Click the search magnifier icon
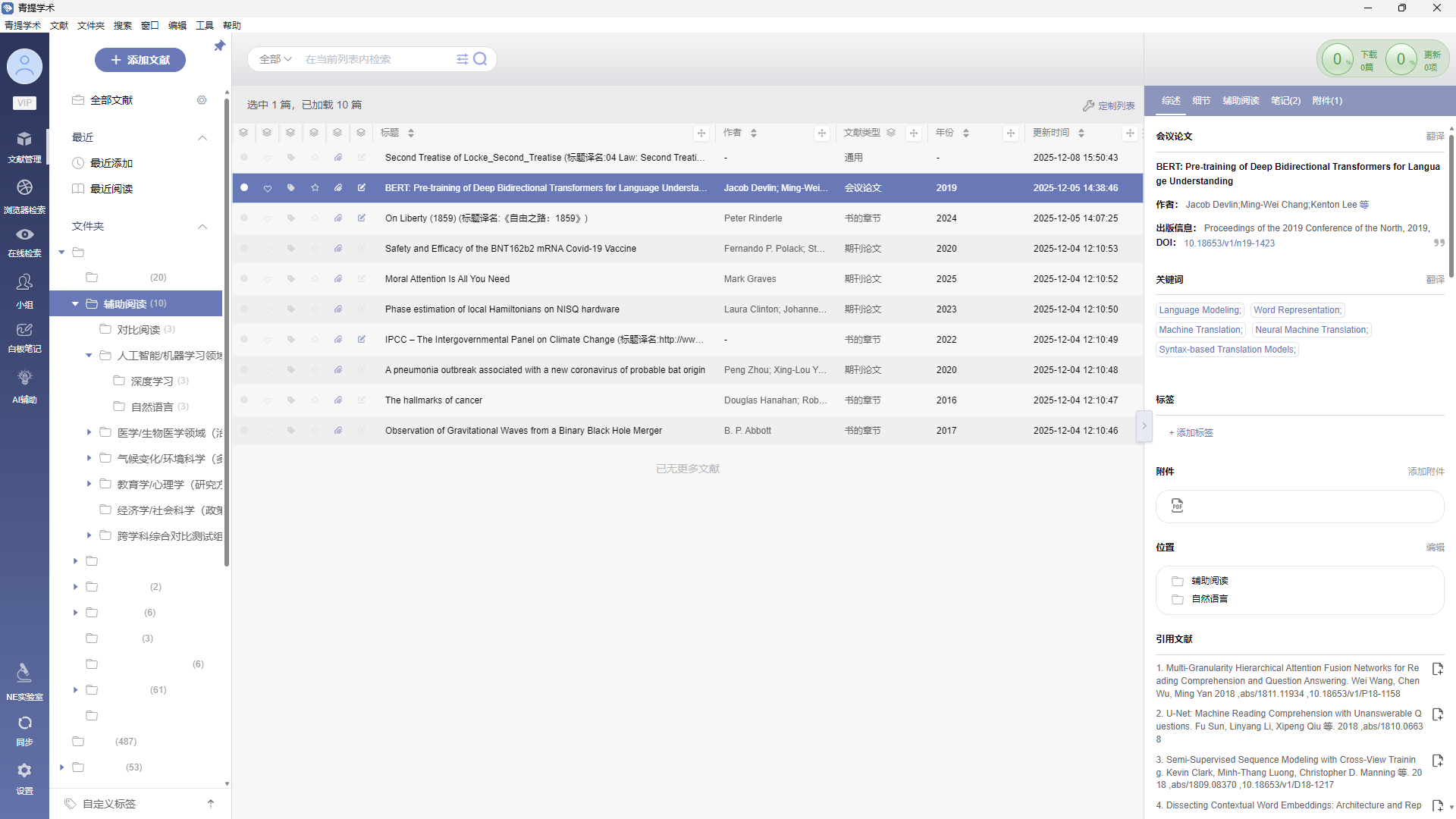Screen dimensions: 1456x819 (480, 59)
